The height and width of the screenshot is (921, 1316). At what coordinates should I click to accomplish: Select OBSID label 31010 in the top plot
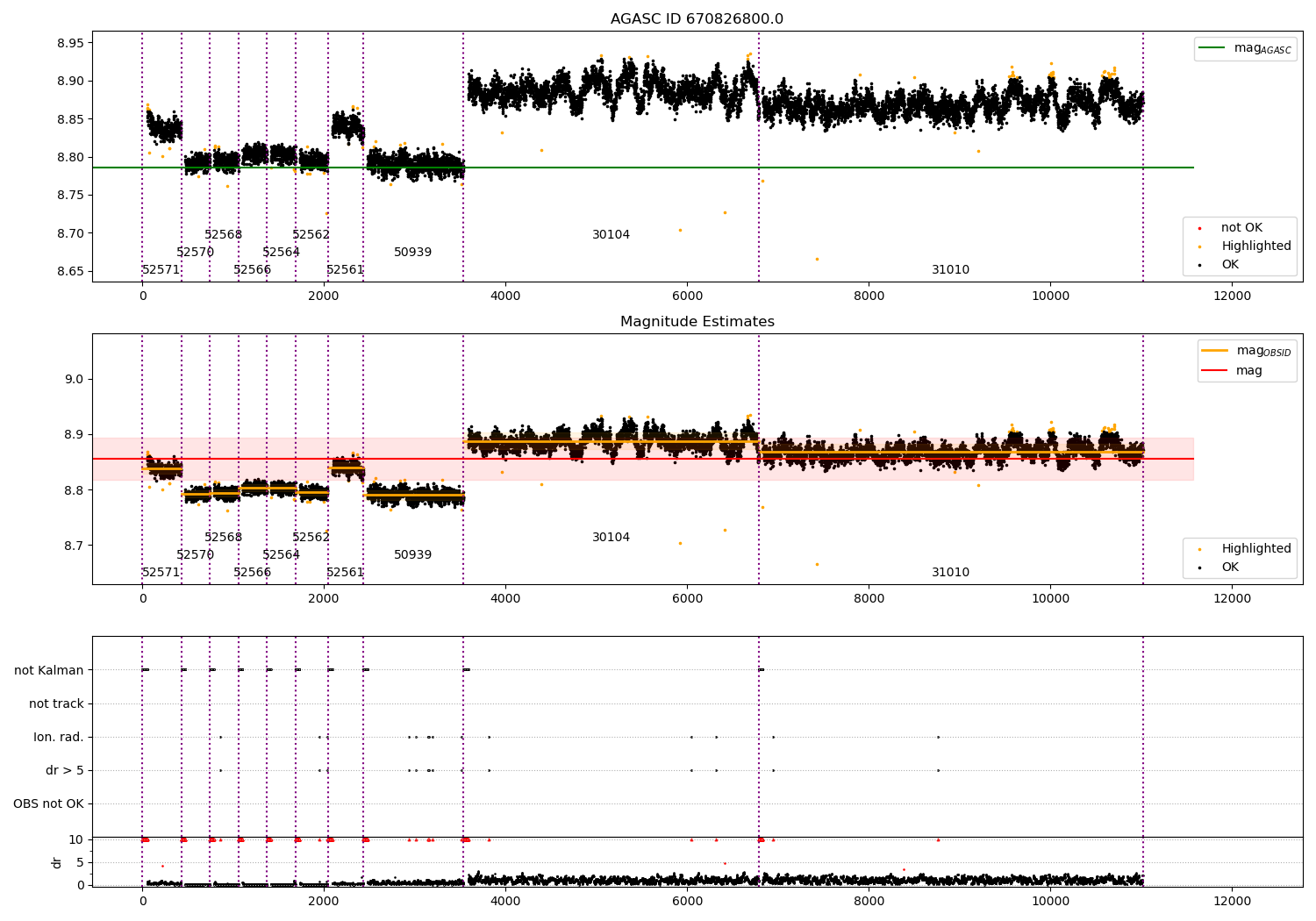tap(951, 270)
